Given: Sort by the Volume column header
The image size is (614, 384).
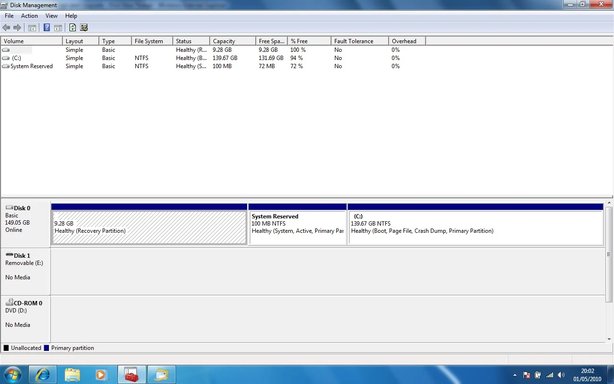Looking at the screenshot, I should 31,41.
